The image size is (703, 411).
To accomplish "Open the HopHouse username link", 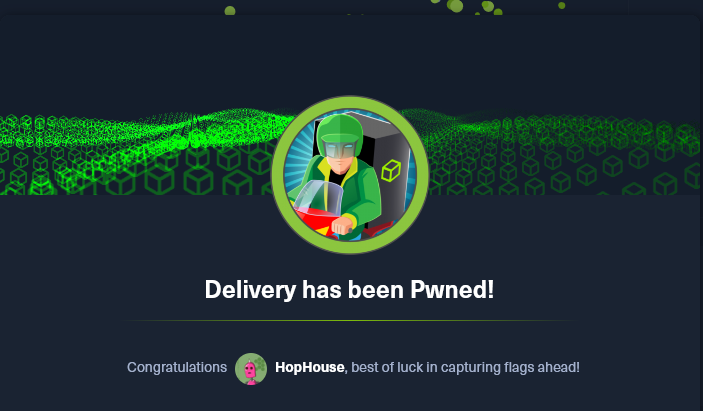I will click(309, 368).
